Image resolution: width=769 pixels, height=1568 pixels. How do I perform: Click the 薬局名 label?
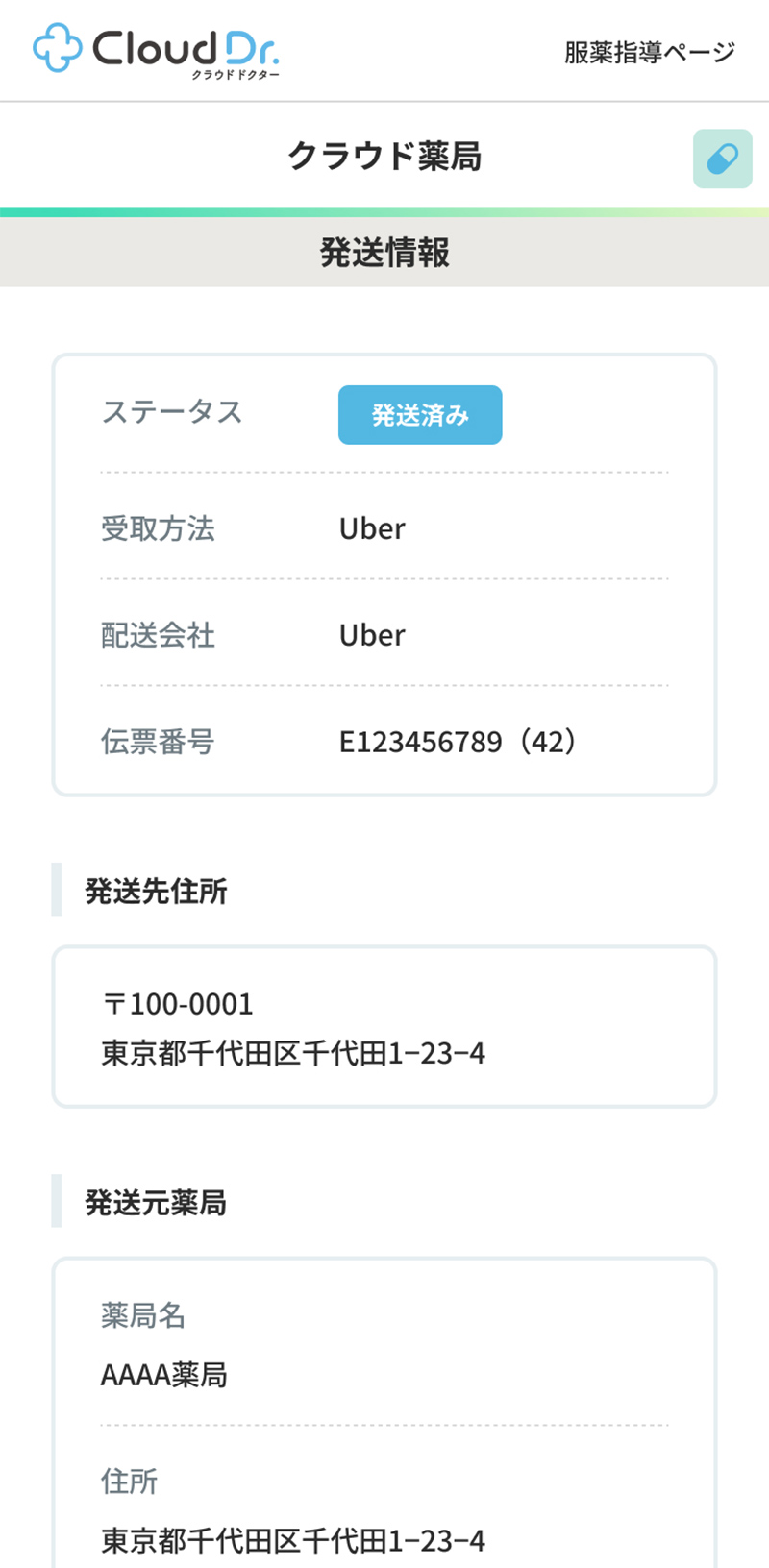tap(143, 1315)
